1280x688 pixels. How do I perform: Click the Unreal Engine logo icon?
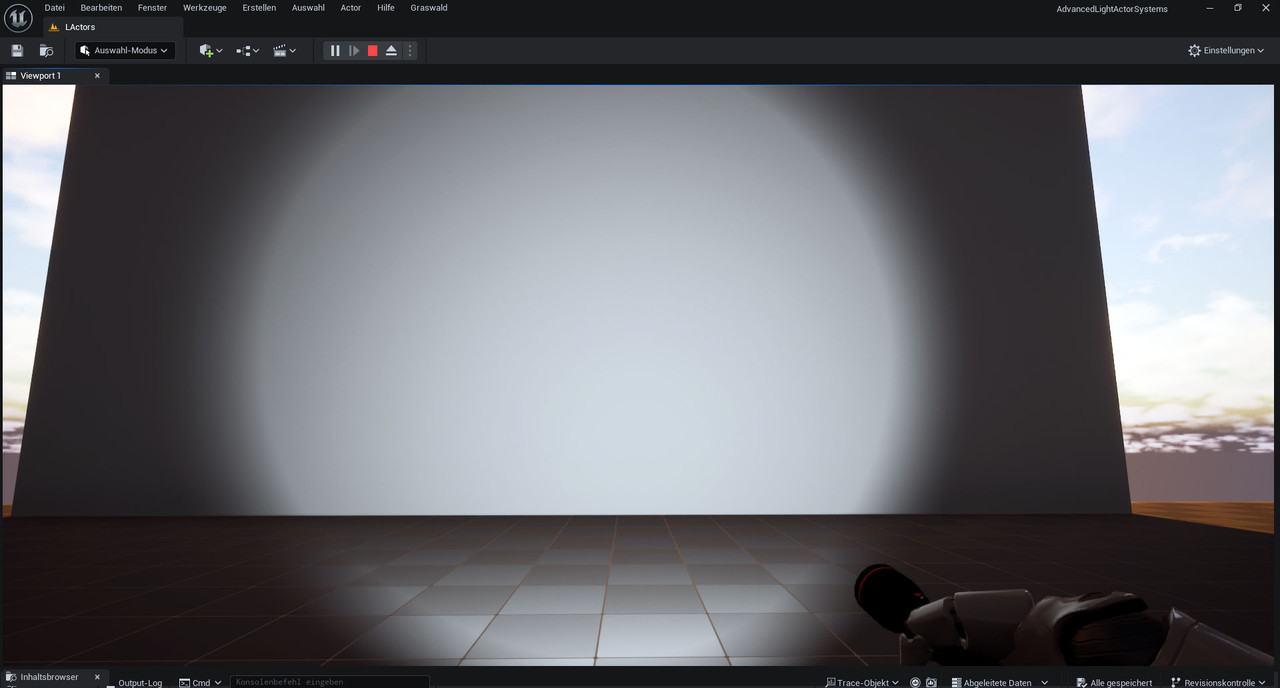click(18, 18)
